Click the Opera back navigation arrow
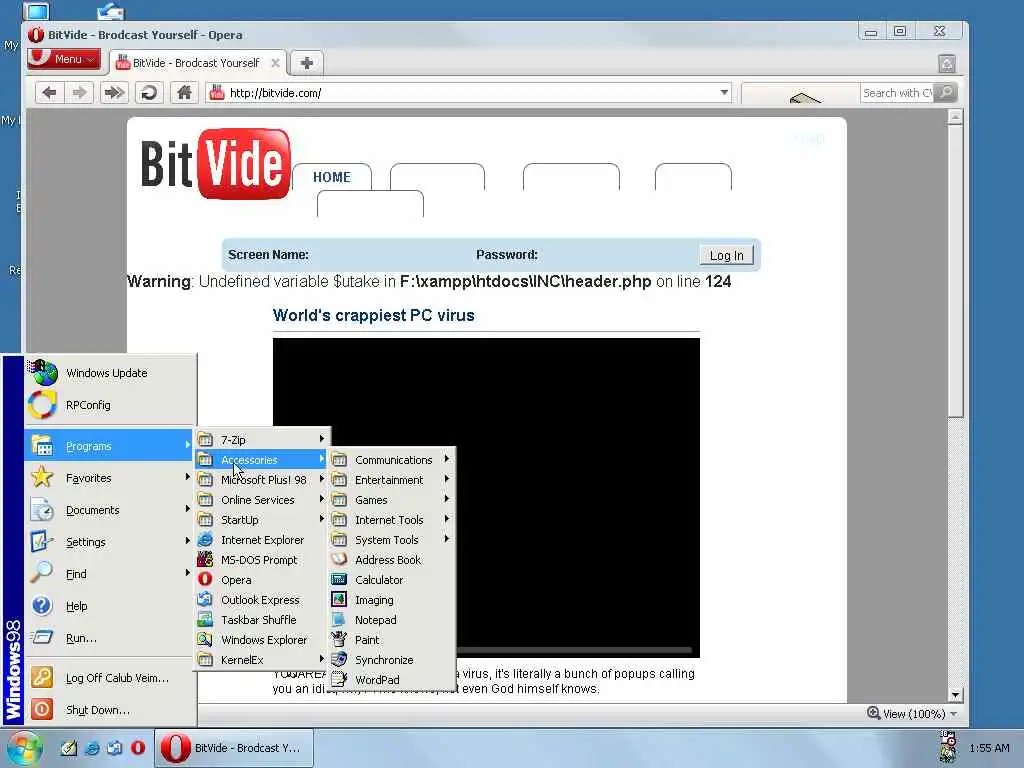The image size is (1024, 768). (49, 93)
